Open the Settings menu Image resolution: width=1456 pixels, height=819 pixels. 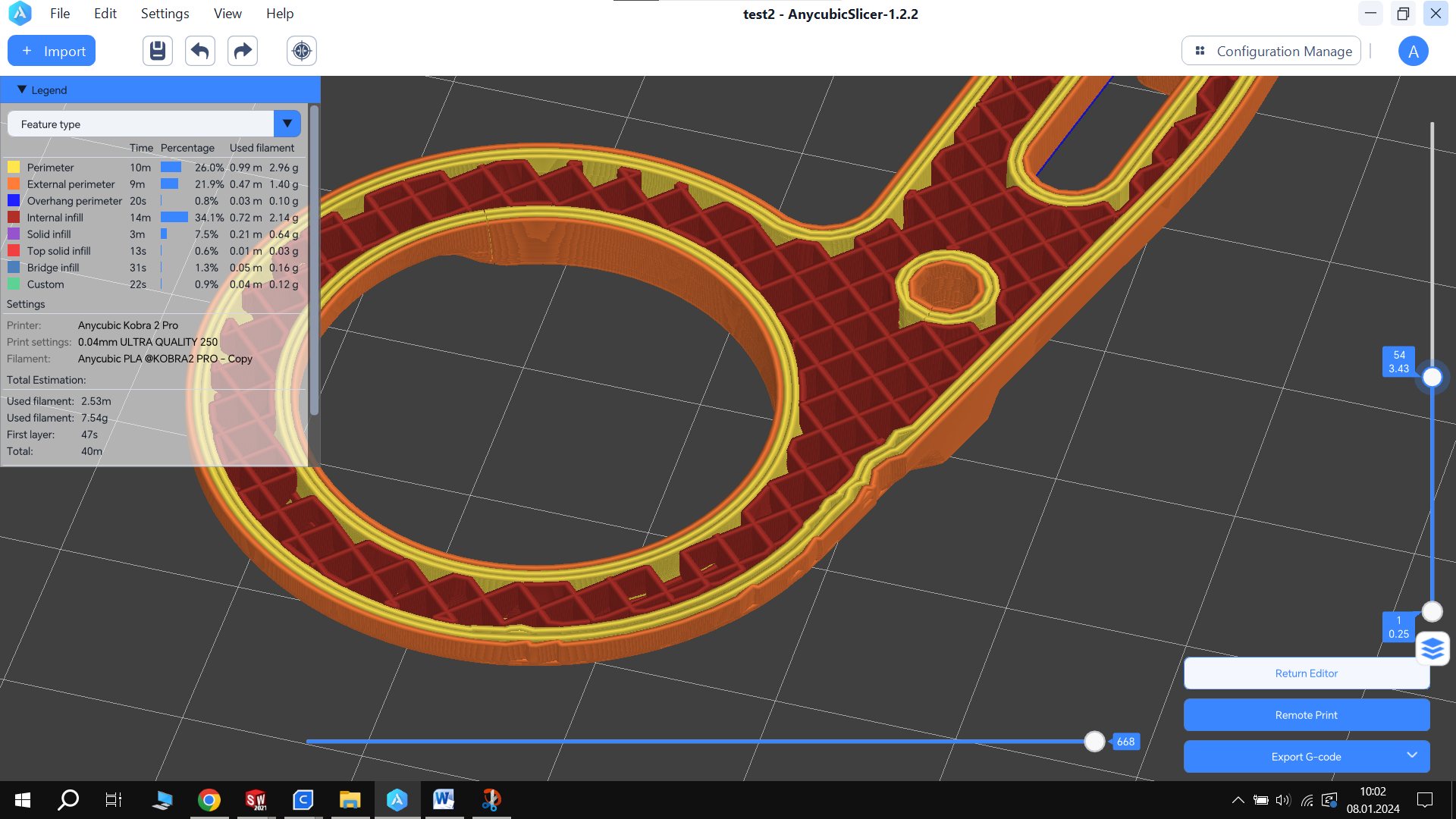point(165,14)
